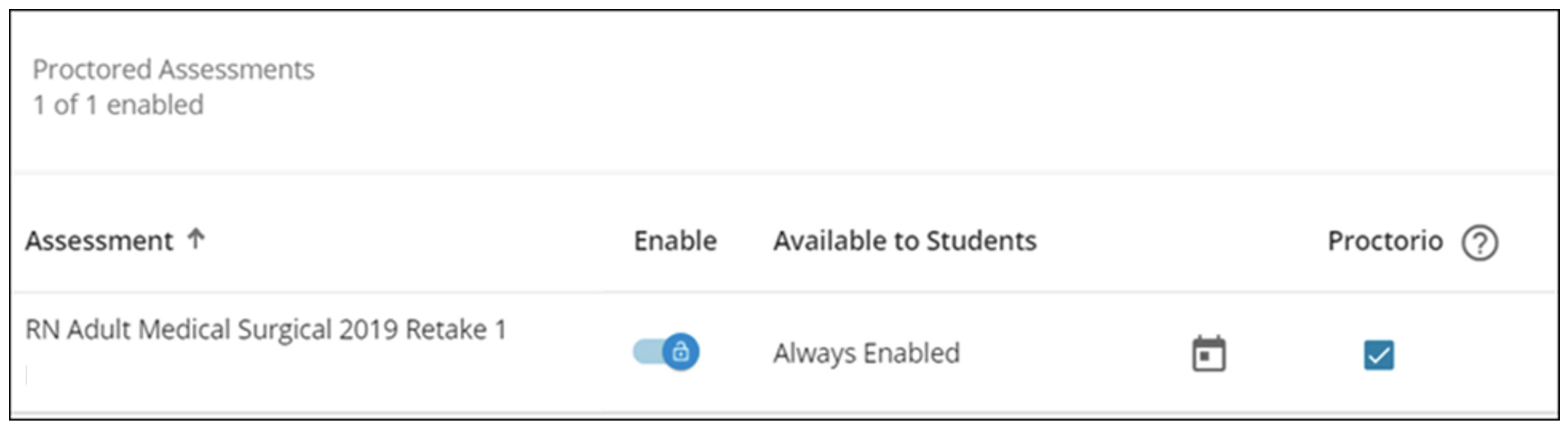Toggle Enable for RN Adult Medical Surgical
This screenshot has height=428, width=1568.
[665, 352]
